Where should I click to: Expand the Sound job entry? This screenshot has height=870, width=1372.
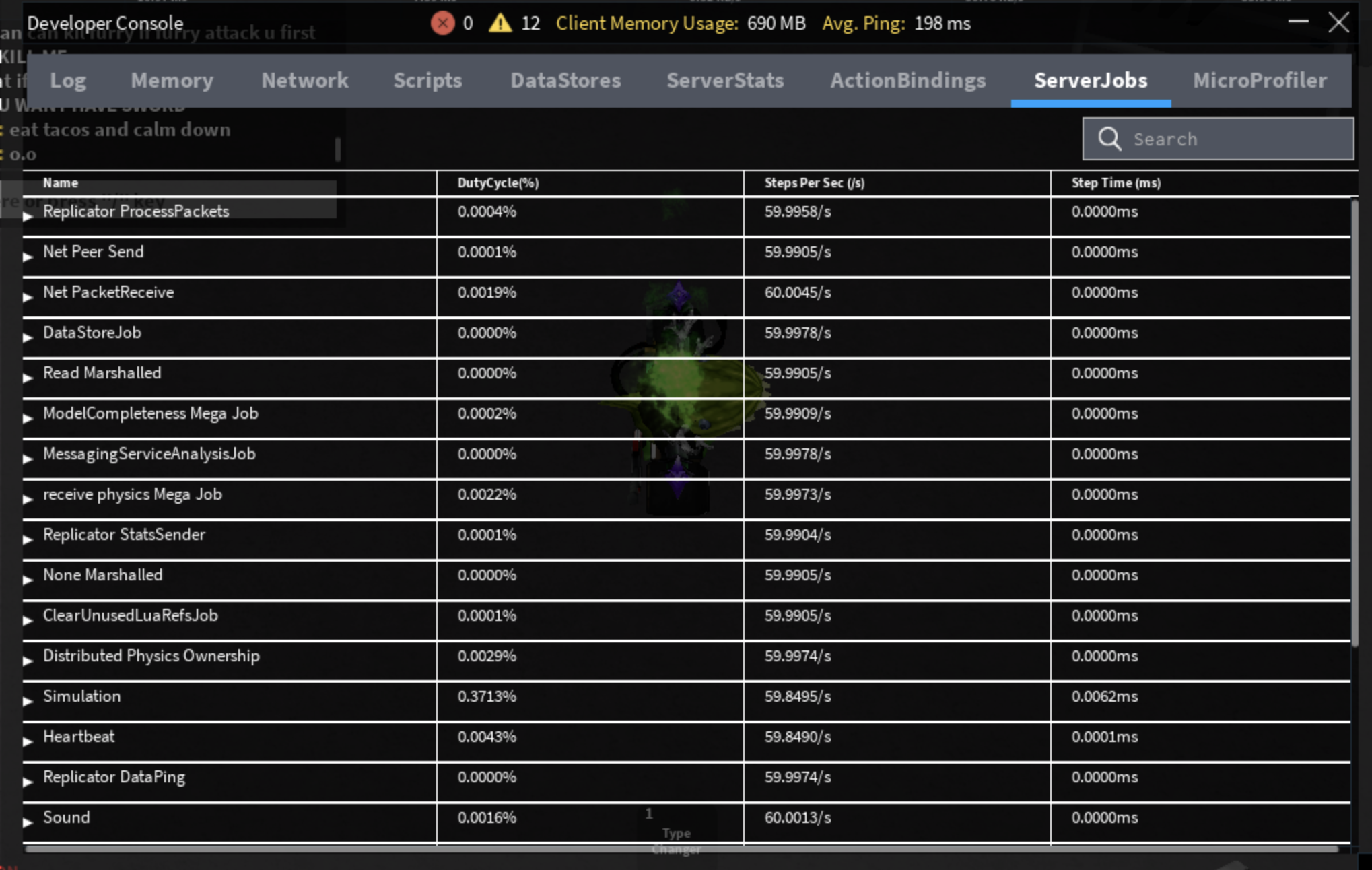(x=28, y=822)
